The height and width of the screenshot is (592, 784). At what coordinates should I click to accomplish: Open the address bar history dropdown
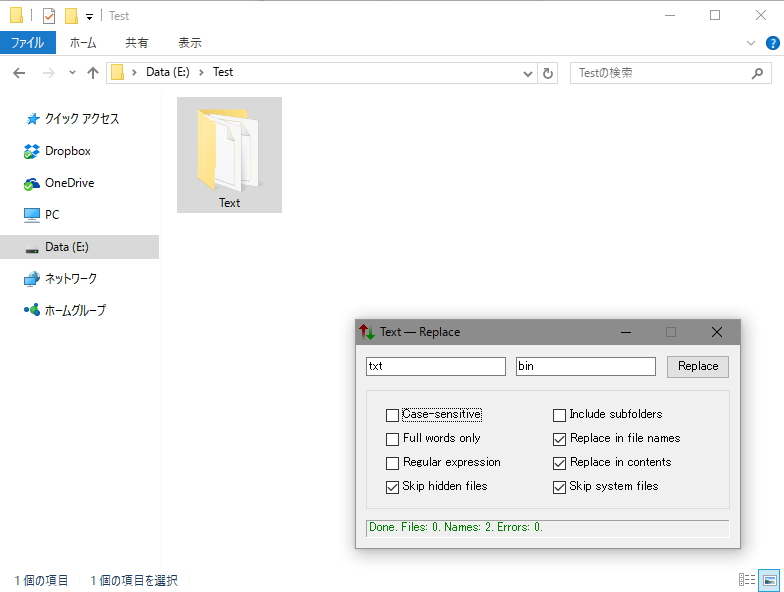tap(528, 74)
